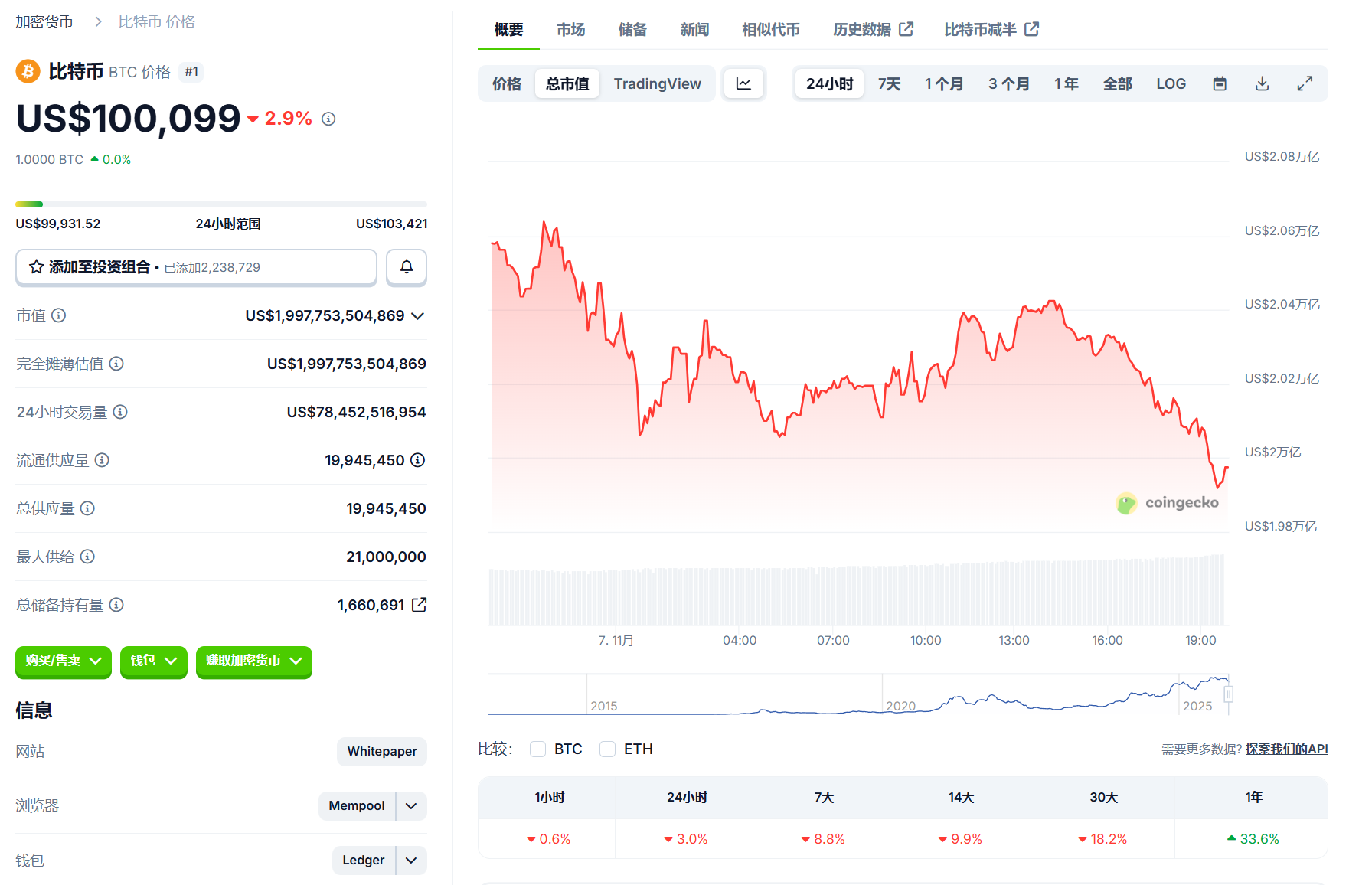Click the chart range navigator handle
Viewport: 1372px width, 885px height.
coord(1228,694)
